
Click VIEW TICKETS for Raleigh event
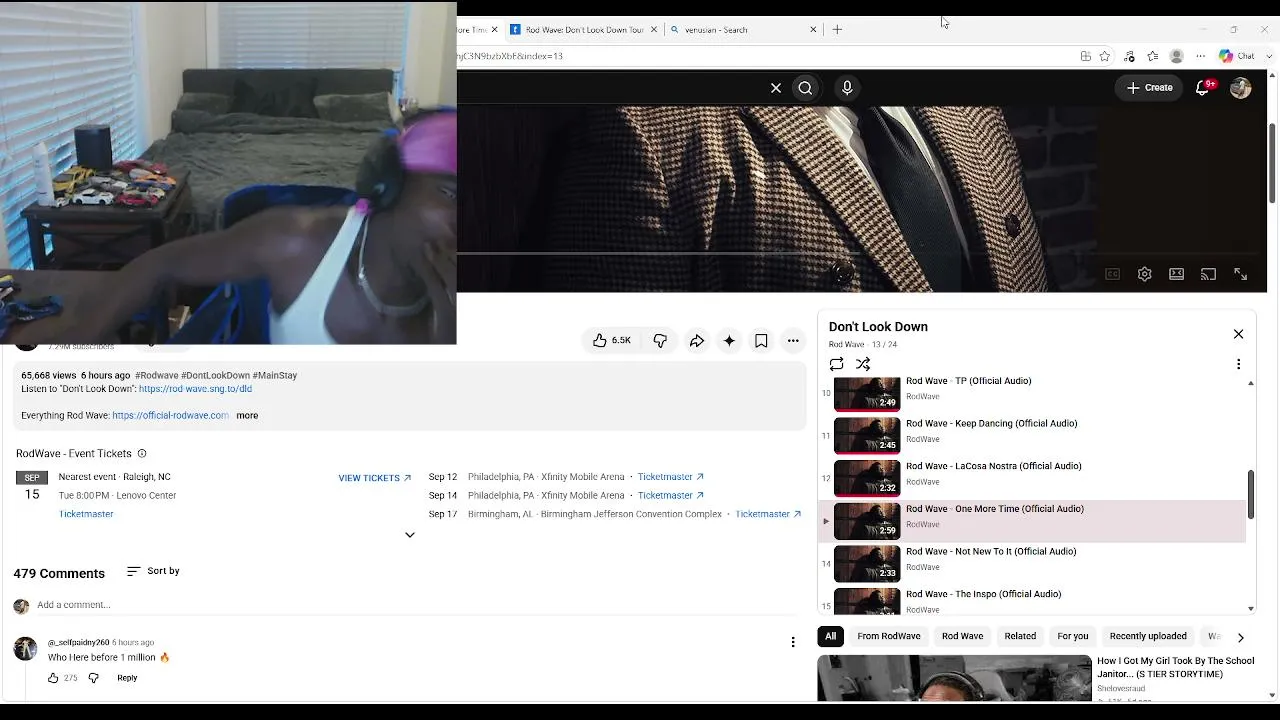click(375, 478)
